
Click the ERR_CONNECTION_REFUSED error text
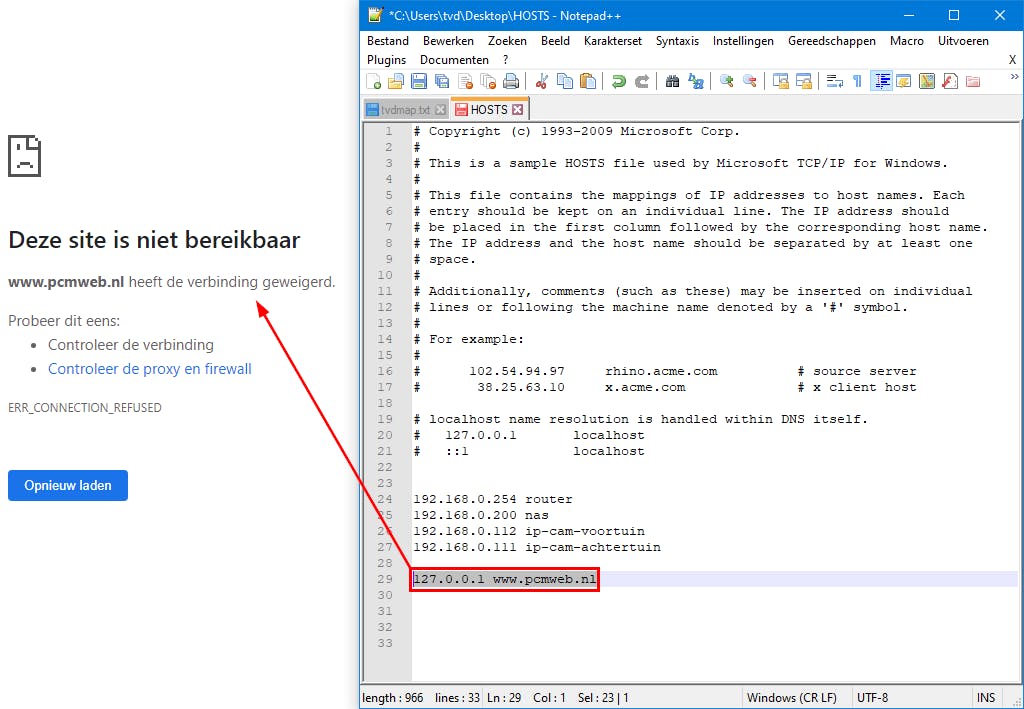click(85, 407)
